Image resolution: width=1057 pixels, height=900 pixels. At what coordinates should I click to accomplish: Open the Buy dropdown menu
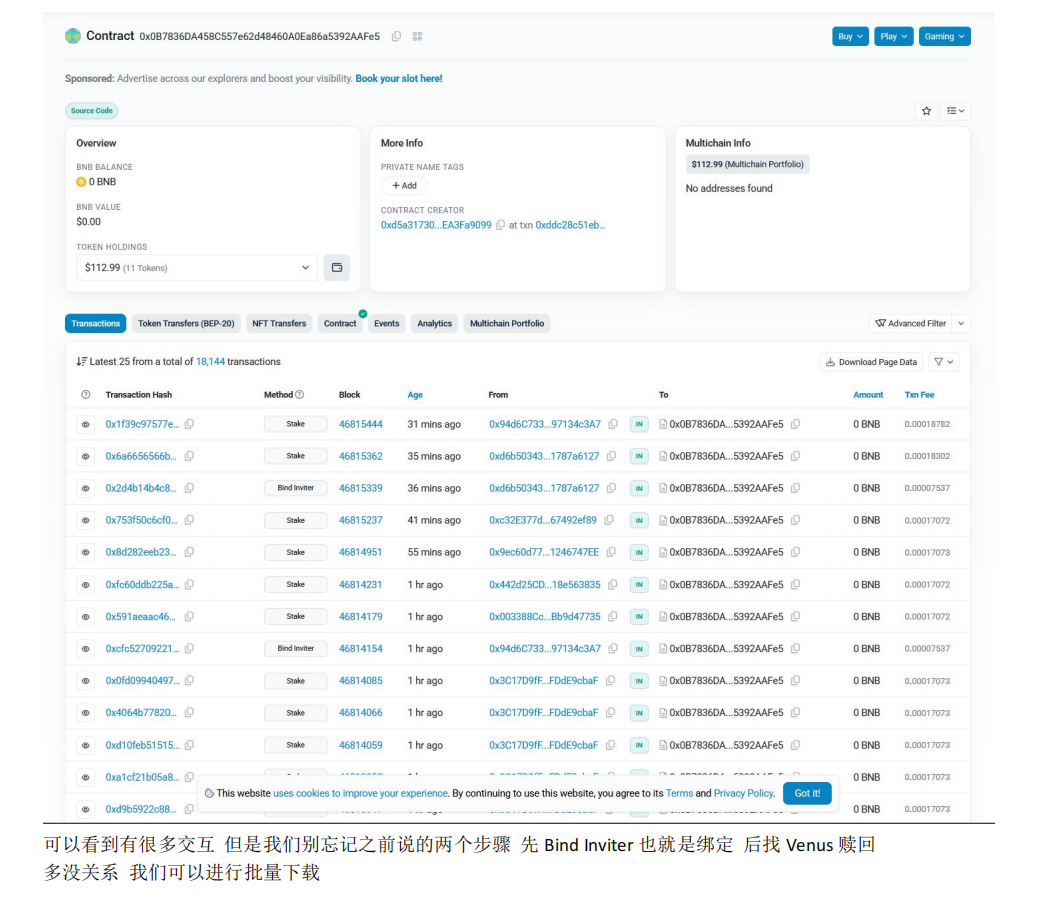(x=850, y=36)
